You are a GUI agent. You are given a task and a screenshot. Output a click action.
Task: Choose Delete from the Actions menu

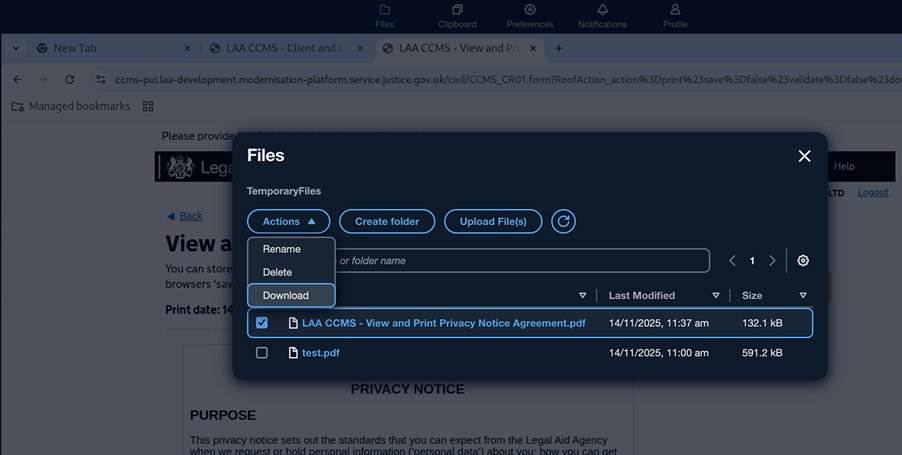[x=278, y=272]
